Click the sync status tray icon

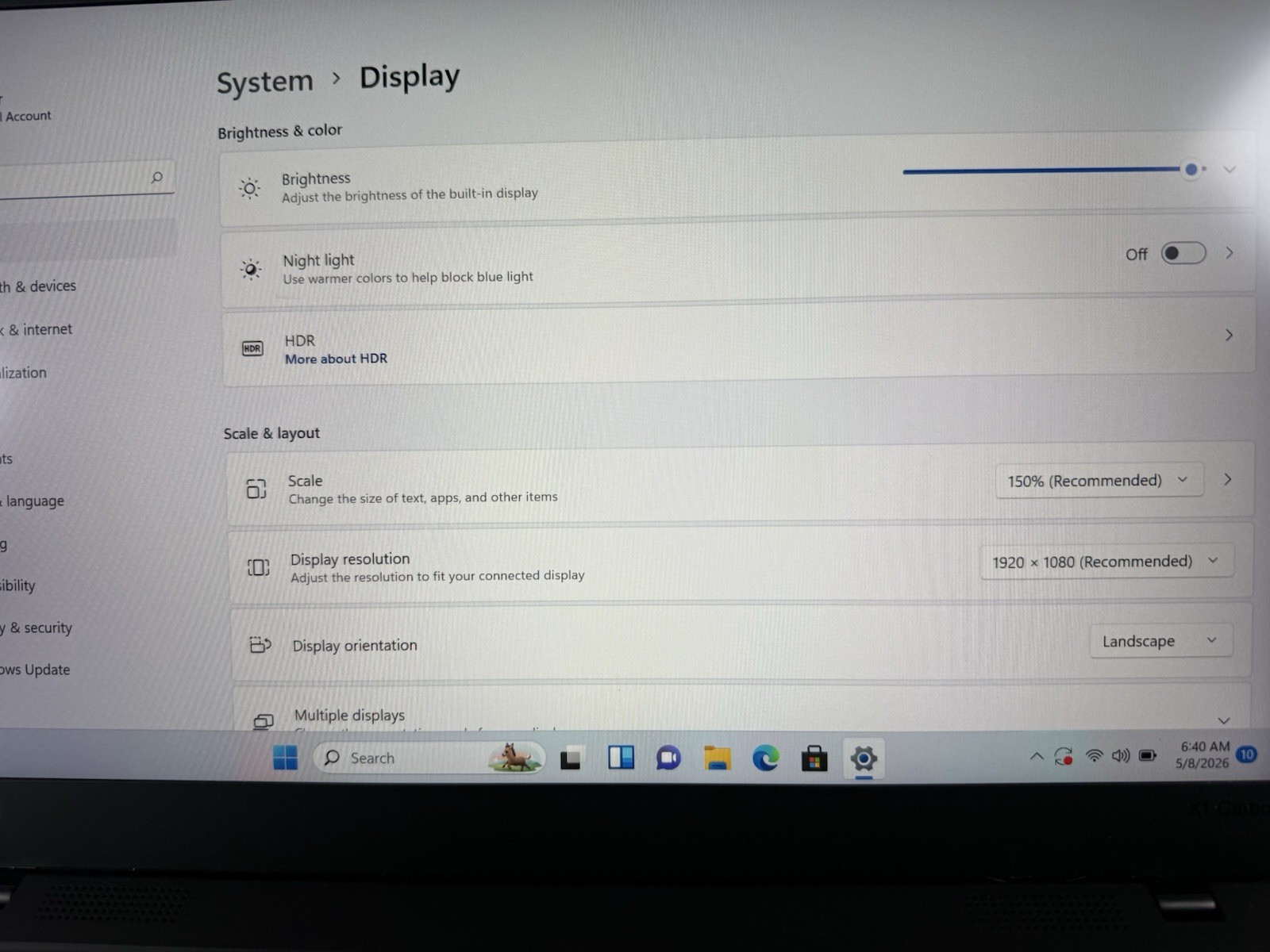tap(1064, 756)
